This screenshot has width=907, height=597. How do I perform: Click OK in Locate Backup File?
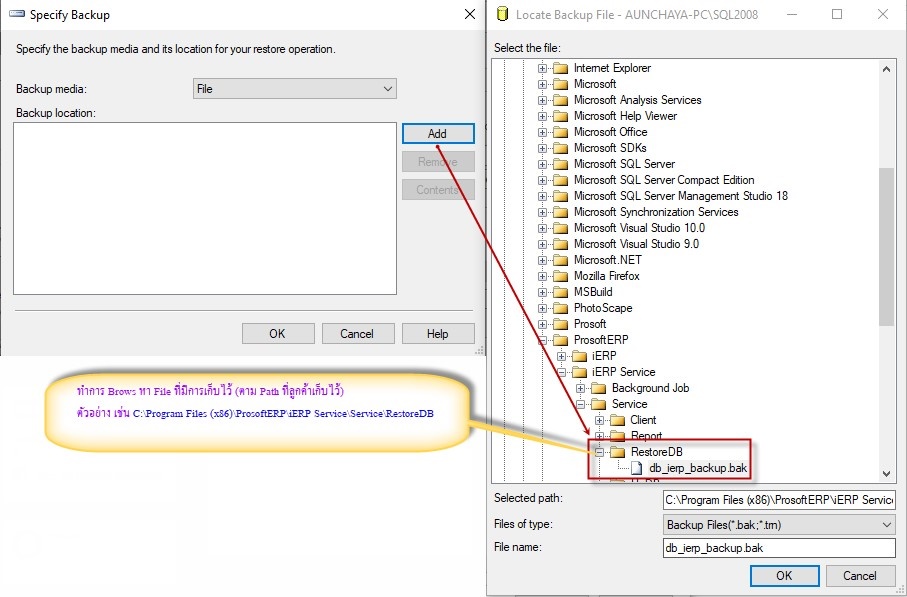784,576
